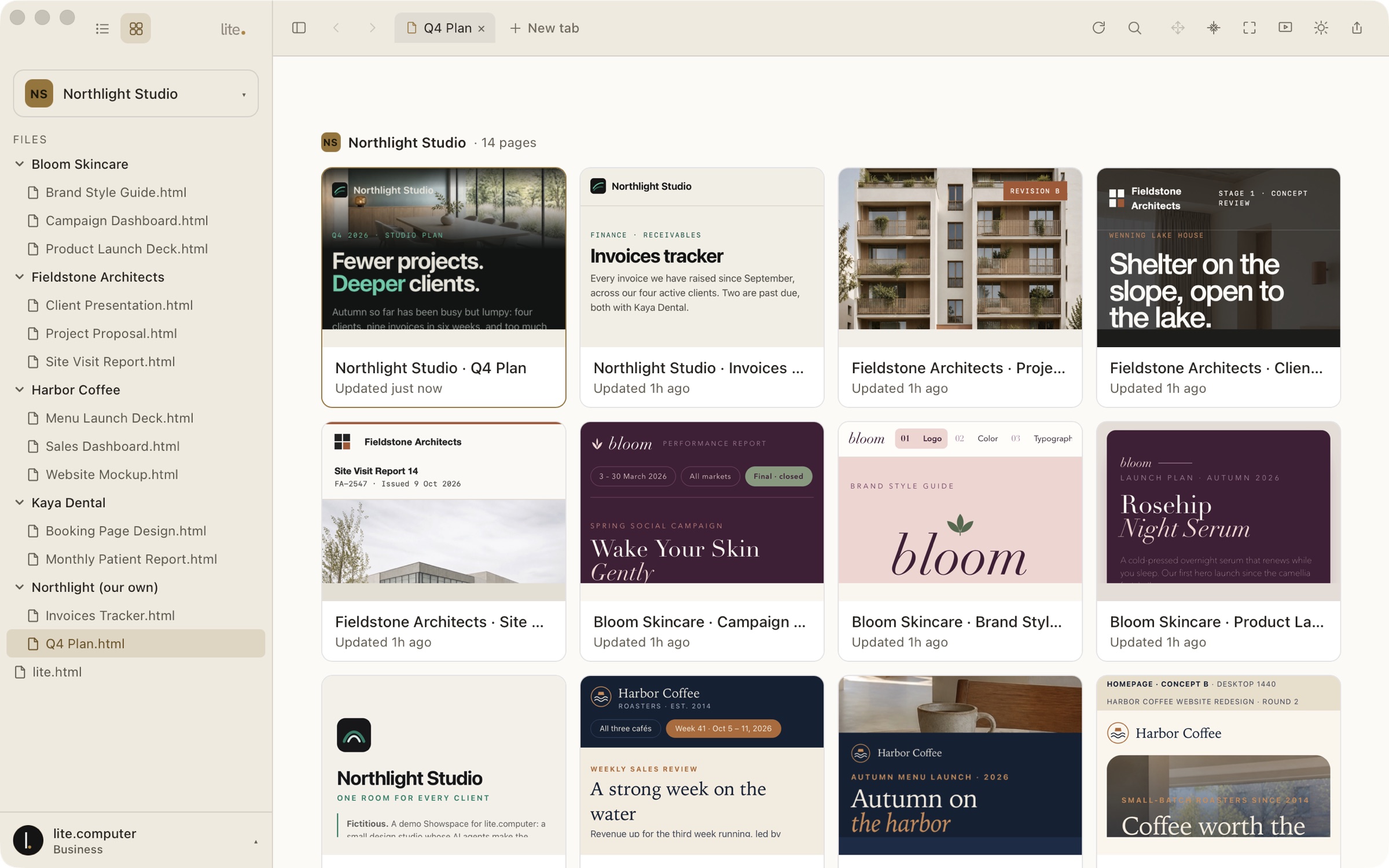The image size is (1389, 868).
Task: Switch to list view icon
Action: click(x=102, y=28)
